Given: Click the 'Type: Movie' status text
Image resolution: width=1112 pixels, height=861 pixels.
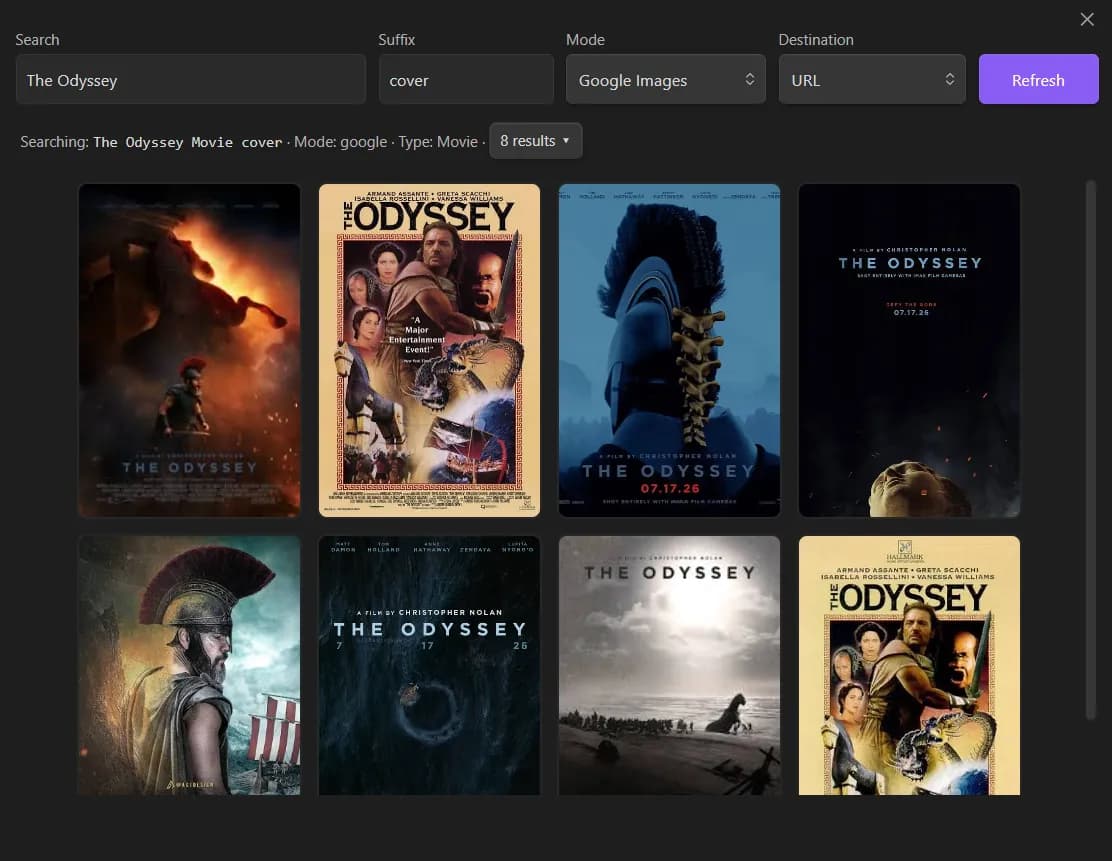Looking at the screenshot, I should [x=438, y=142].
